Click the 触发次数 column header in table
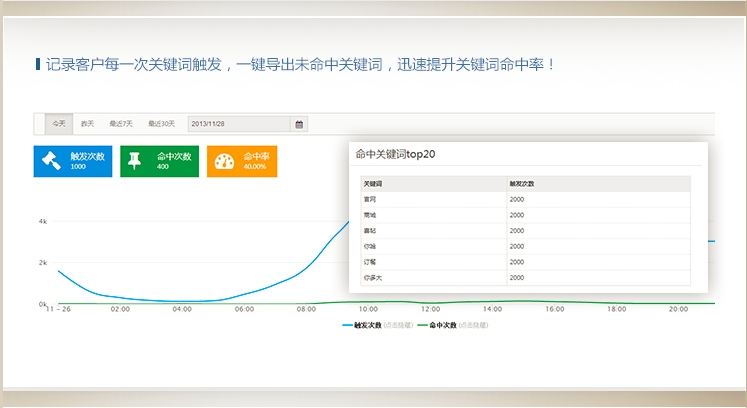The height and width of the screenshot is (408, 747). 522,184
